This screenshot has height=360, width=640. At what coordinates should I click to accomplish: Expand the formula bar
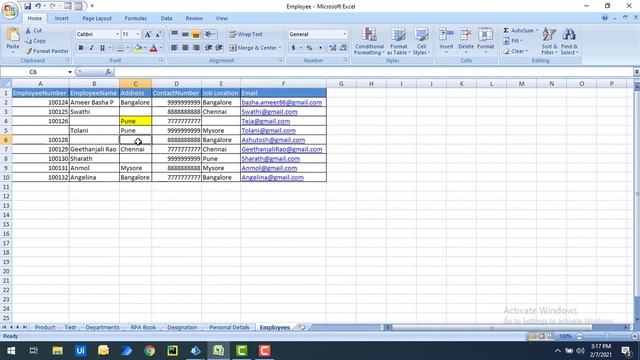(636, 72)
